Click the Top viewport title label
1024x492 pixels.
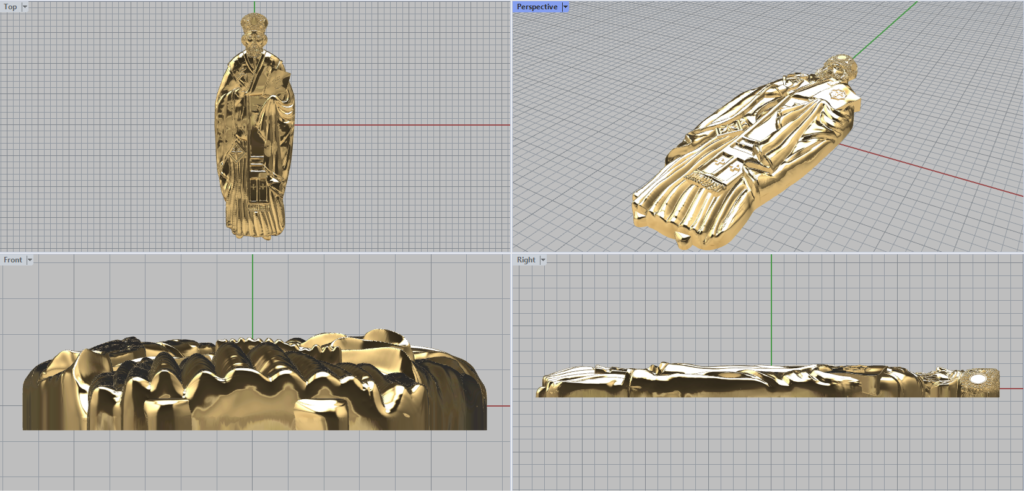[x=10, y=6]
